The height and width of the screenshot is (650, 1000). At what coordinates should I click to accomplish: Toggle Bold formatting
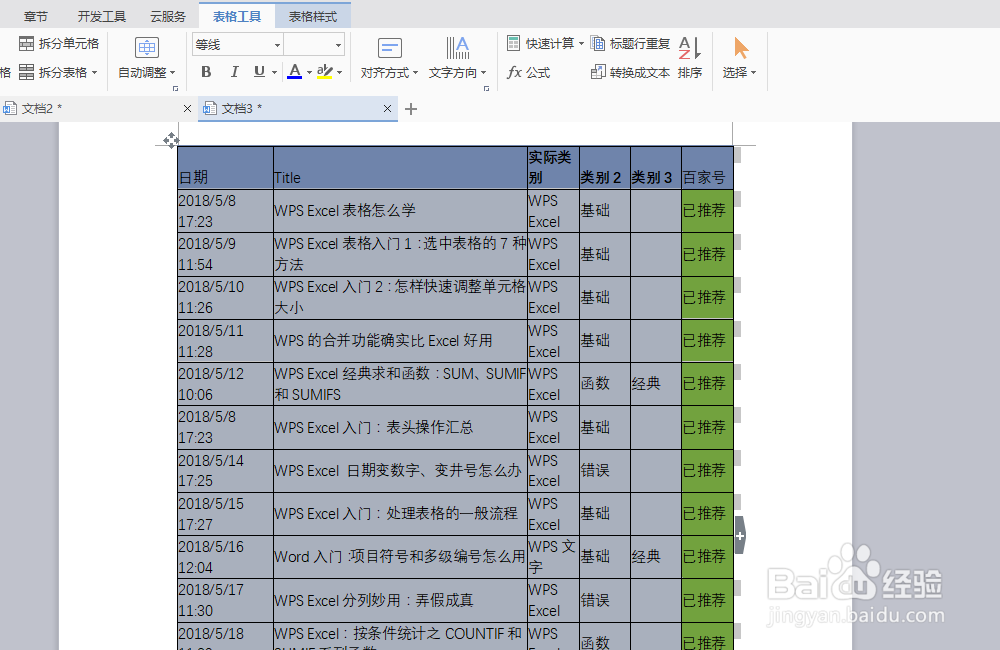[206, 71]
